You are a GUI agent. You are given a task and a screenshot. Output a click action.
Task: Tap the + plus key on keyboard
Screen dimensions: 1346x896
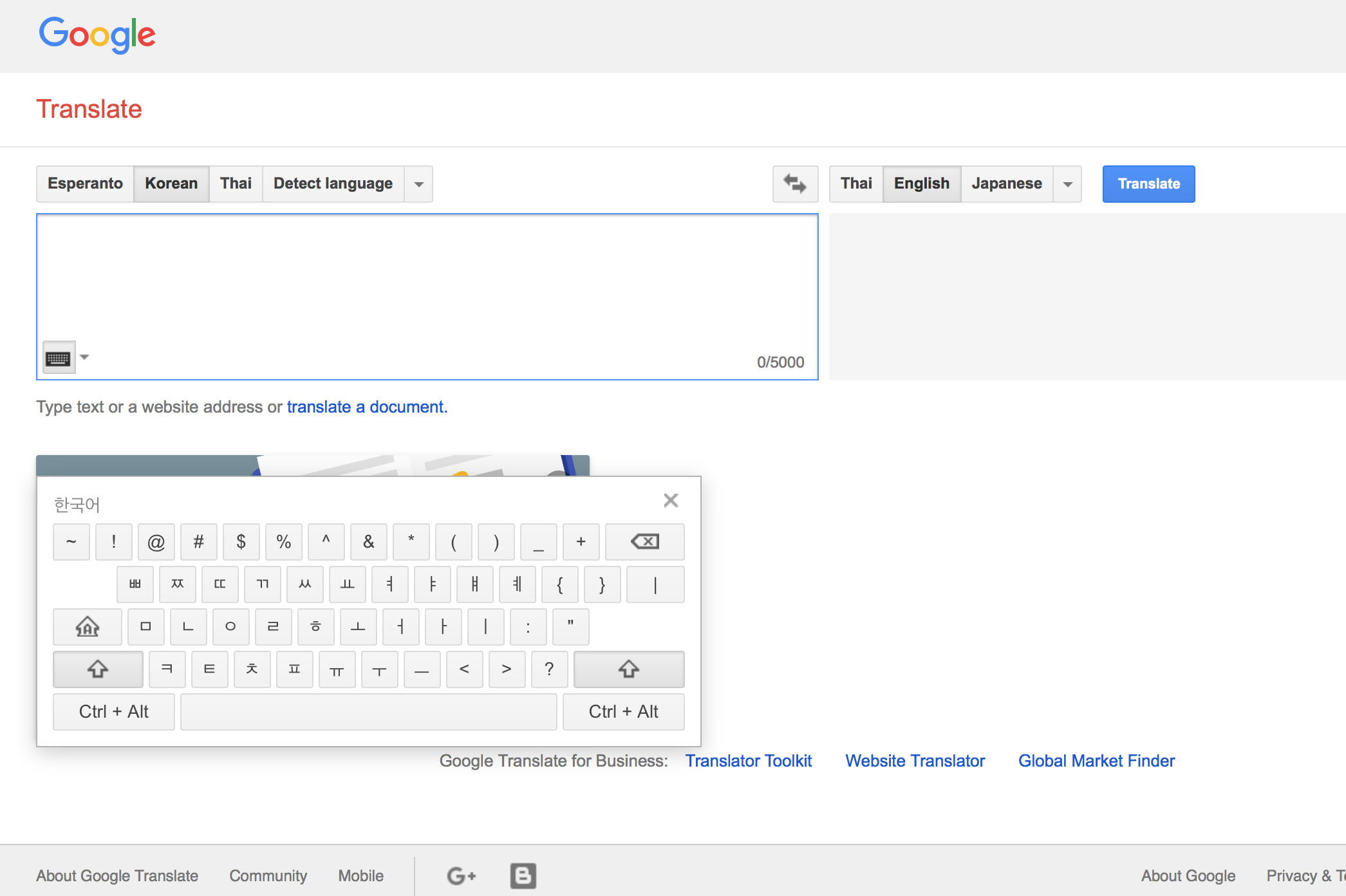pos(581,541)
